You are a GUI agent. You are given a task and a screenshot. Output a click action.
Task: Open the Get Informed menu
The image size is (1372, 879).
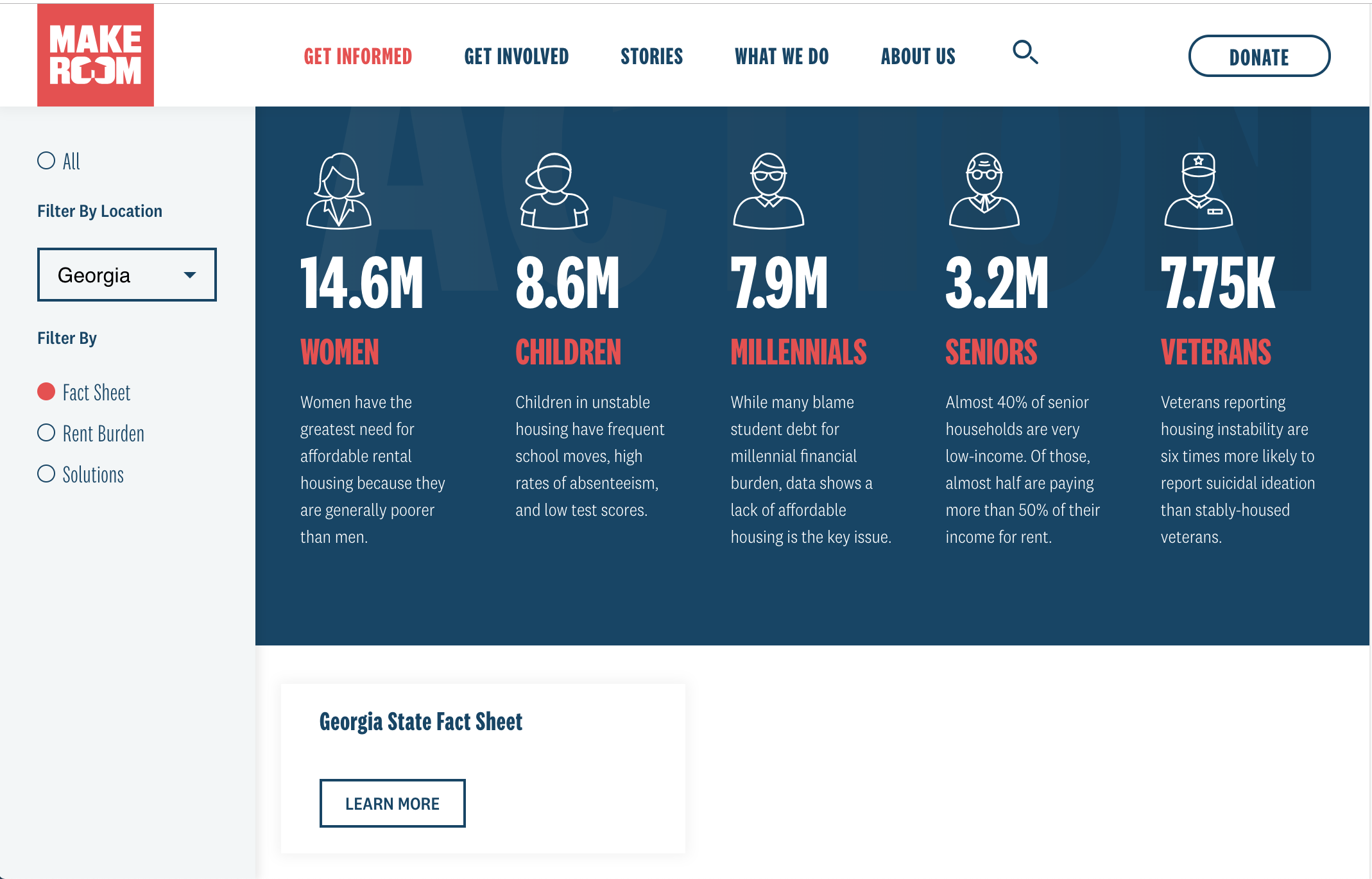point(358,56)
